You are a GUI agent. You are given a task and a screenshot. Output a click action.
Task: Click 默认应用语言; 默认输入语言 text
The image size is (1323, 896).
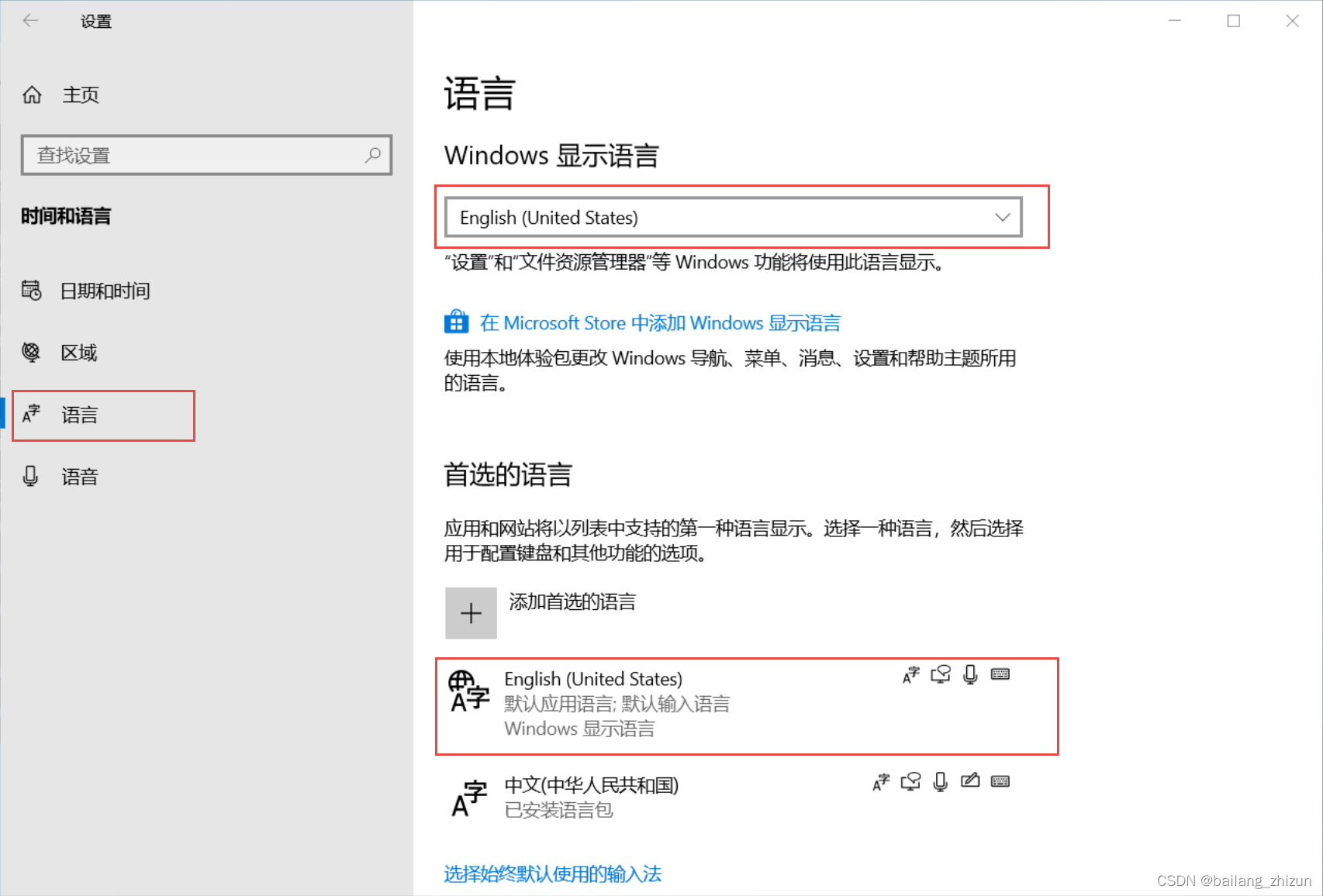[617, 704]
